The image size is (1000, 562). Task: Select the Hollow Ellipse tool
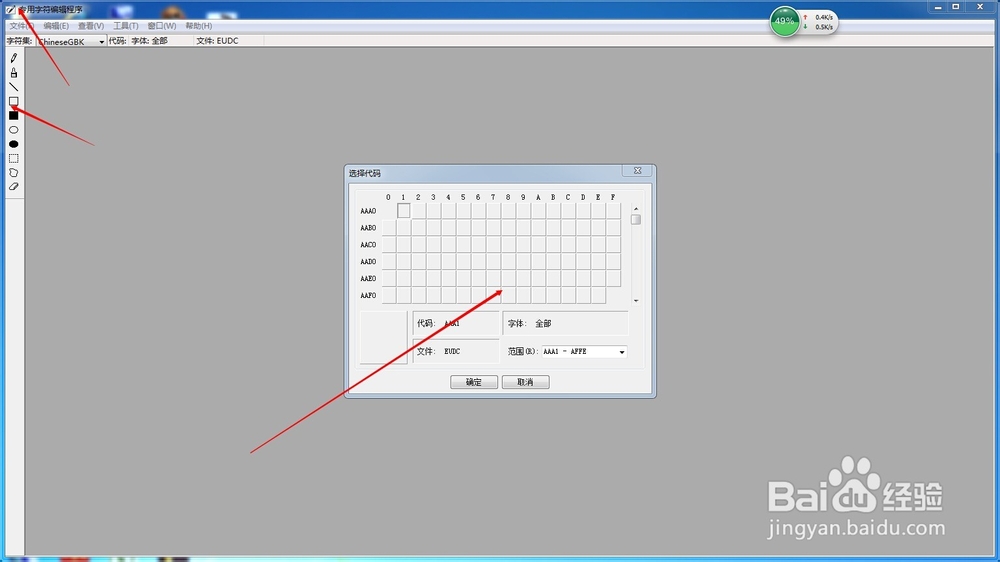(13, 129)
